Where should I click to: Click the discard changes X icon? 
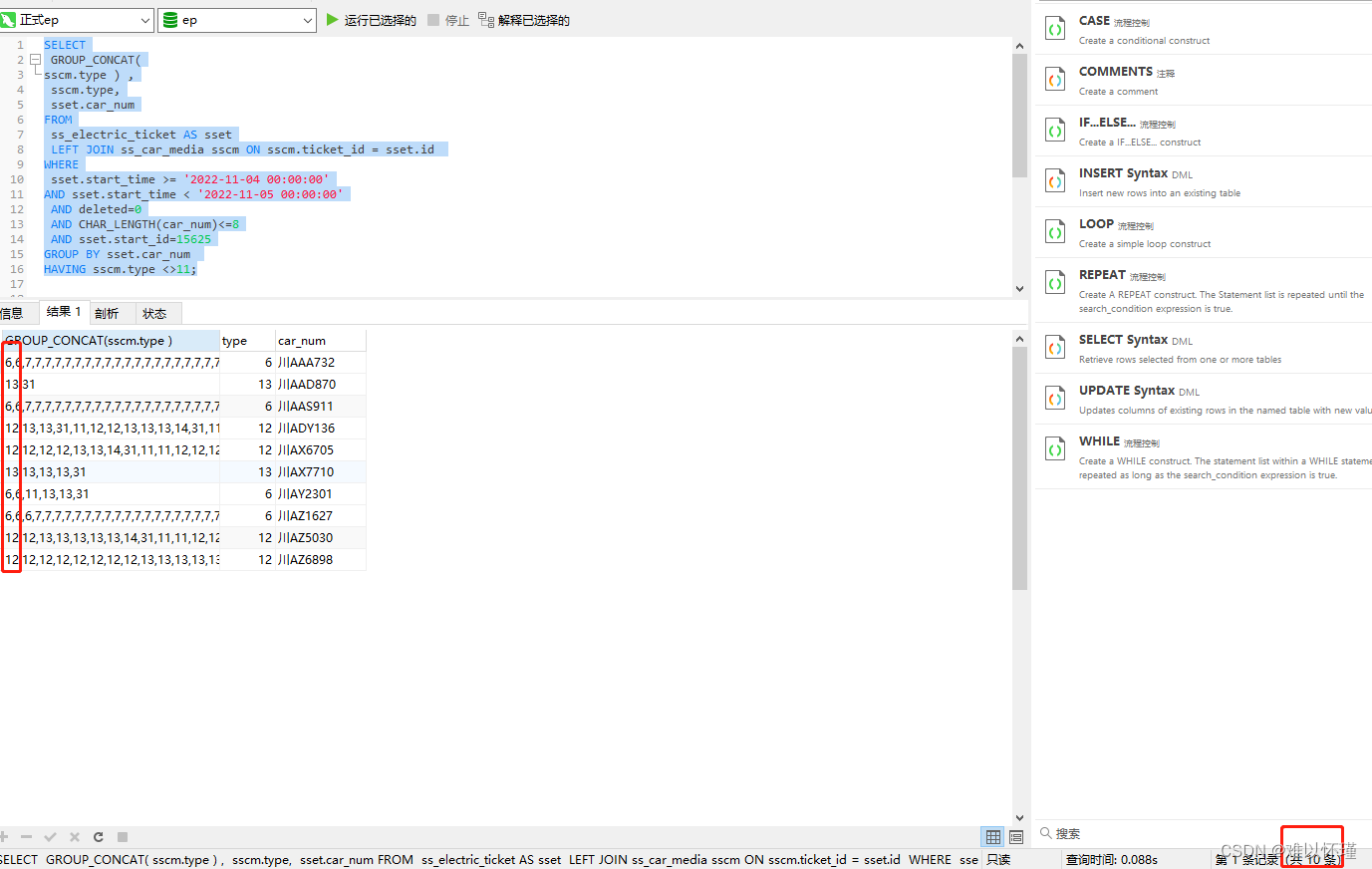[74, 837]
